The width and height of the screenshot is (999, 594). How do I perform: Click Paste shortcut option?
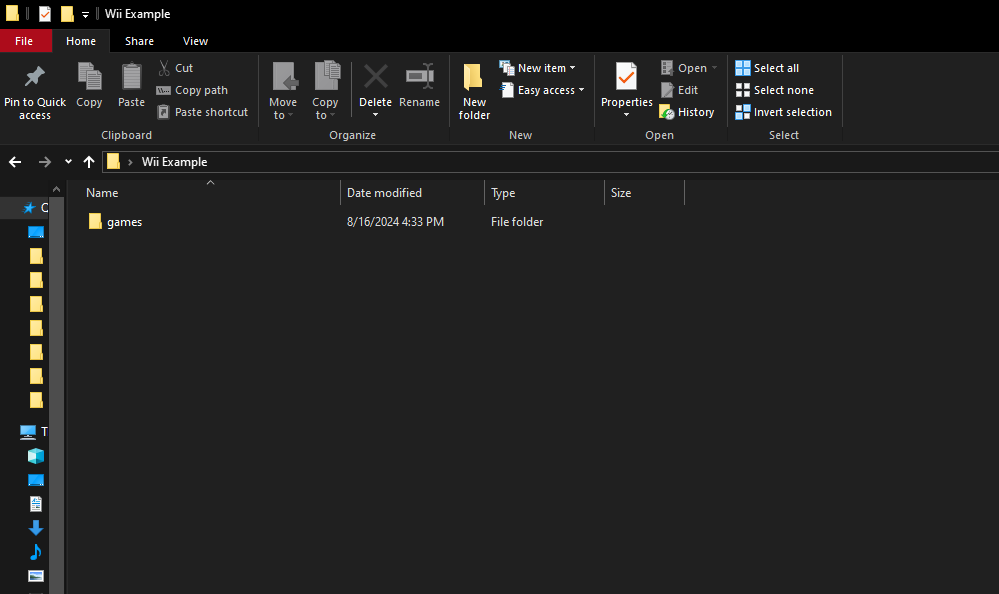click(x=203, y=112)
